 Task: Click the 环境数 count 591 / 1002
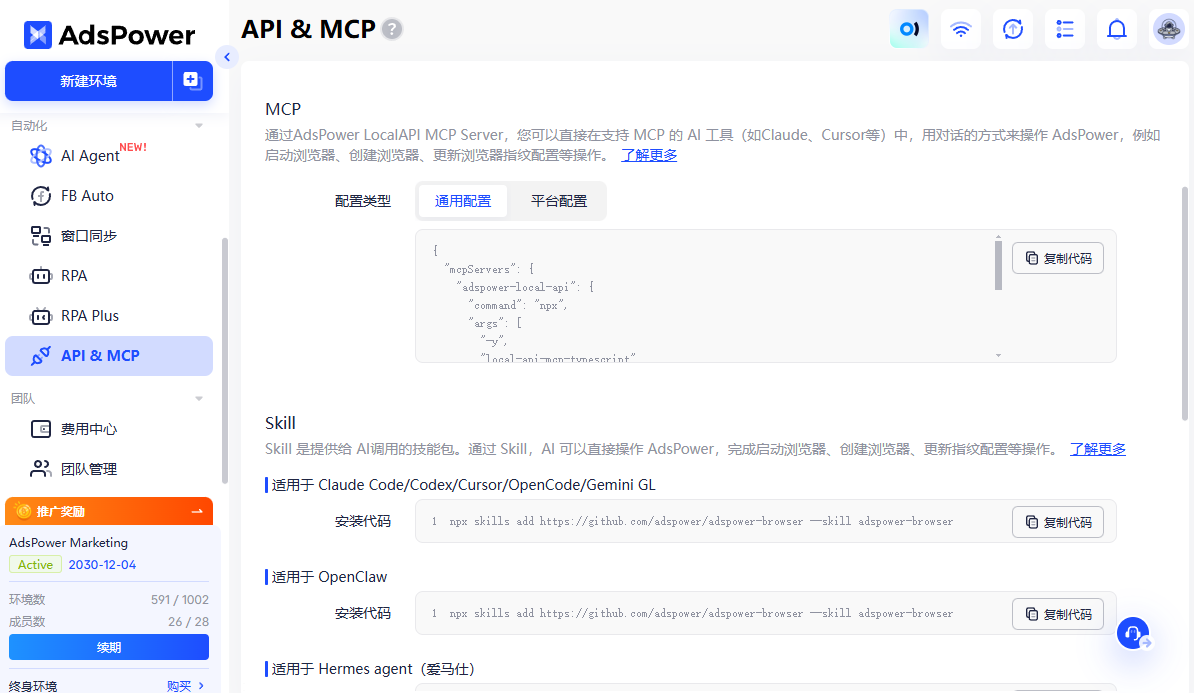(180, 600)
